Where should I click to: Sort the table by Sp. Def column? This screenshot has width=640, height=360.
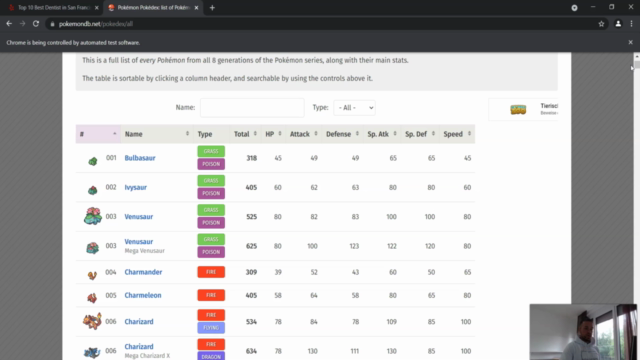click(x=420, y=134)
